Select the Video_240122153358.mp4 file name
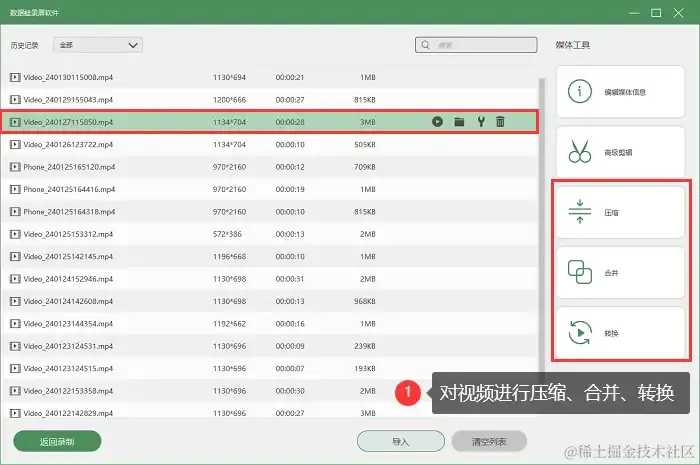This screenshot has width=700, height=465. pyautogui.click(x=68, y=391)
